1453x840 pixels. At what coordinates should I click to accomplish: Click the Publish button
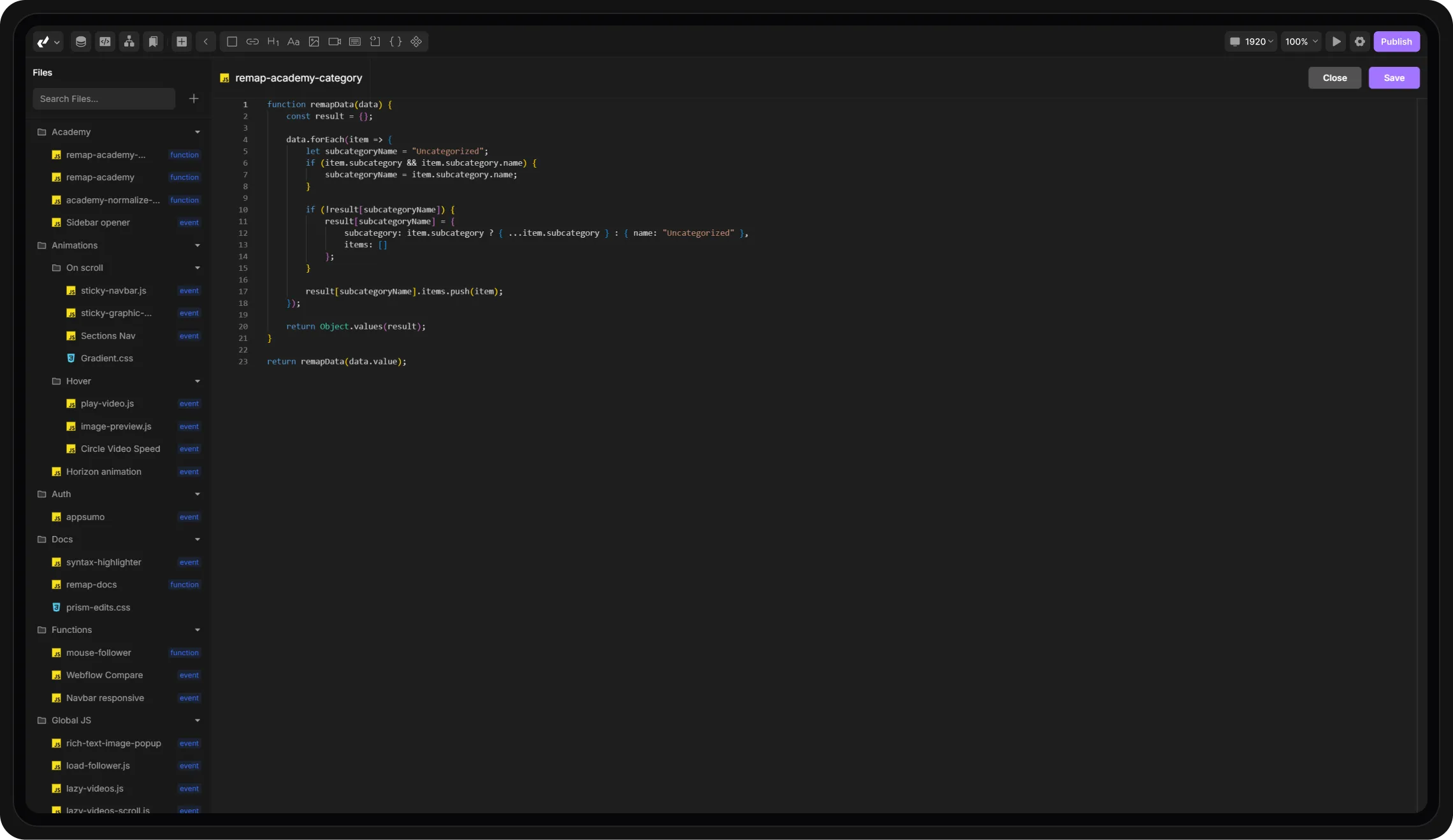click(1396, 41)
